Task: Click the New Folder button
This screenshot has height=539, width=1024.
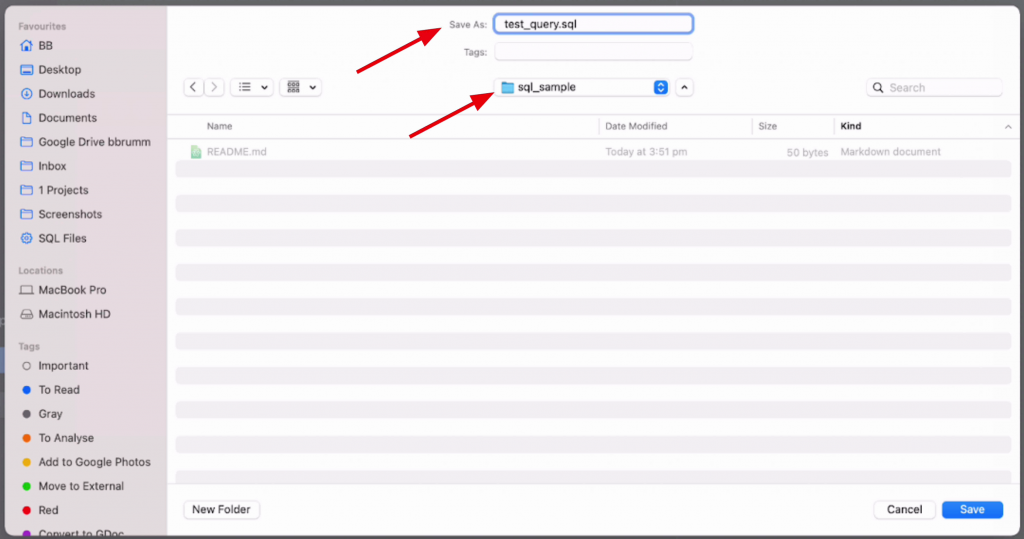Action: click(222, 510)
